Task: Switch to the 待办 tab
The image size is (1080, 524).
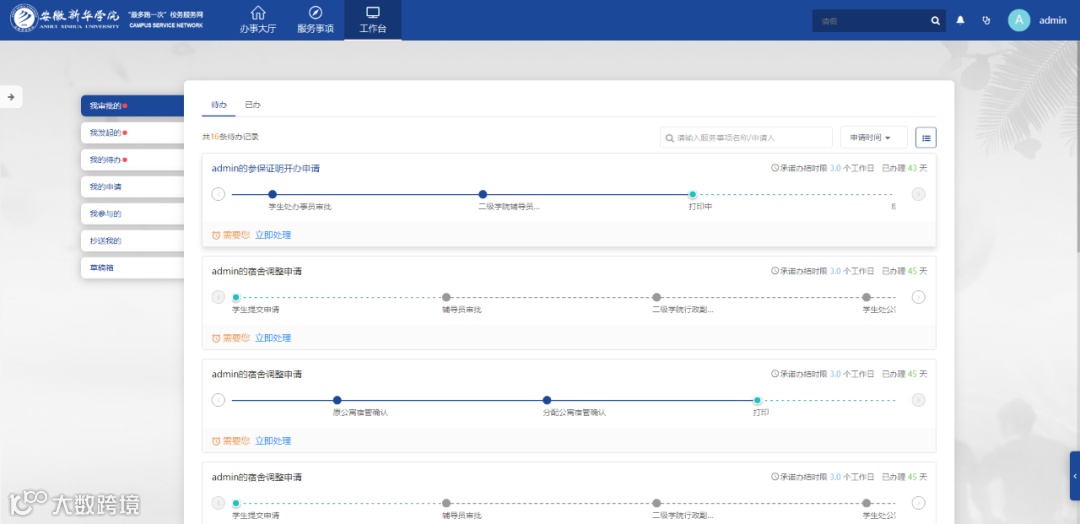Action: pos(218,105)
